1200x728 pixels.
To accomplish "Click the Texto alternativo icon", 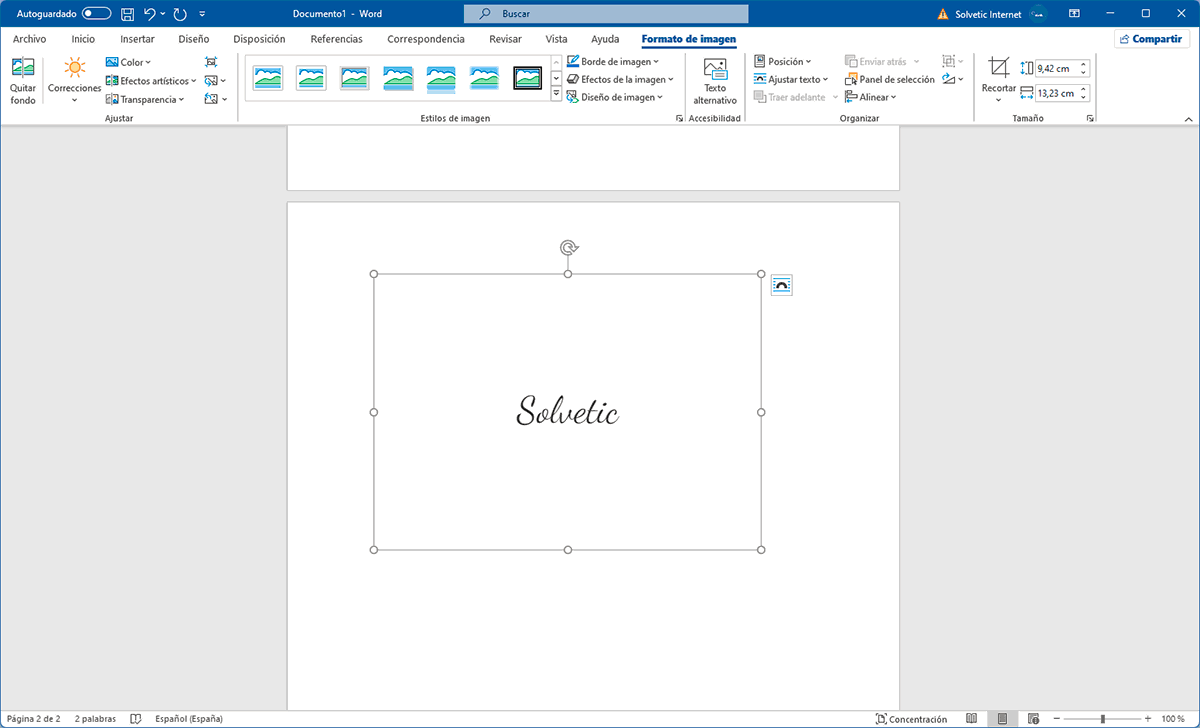I will (715, 70).
